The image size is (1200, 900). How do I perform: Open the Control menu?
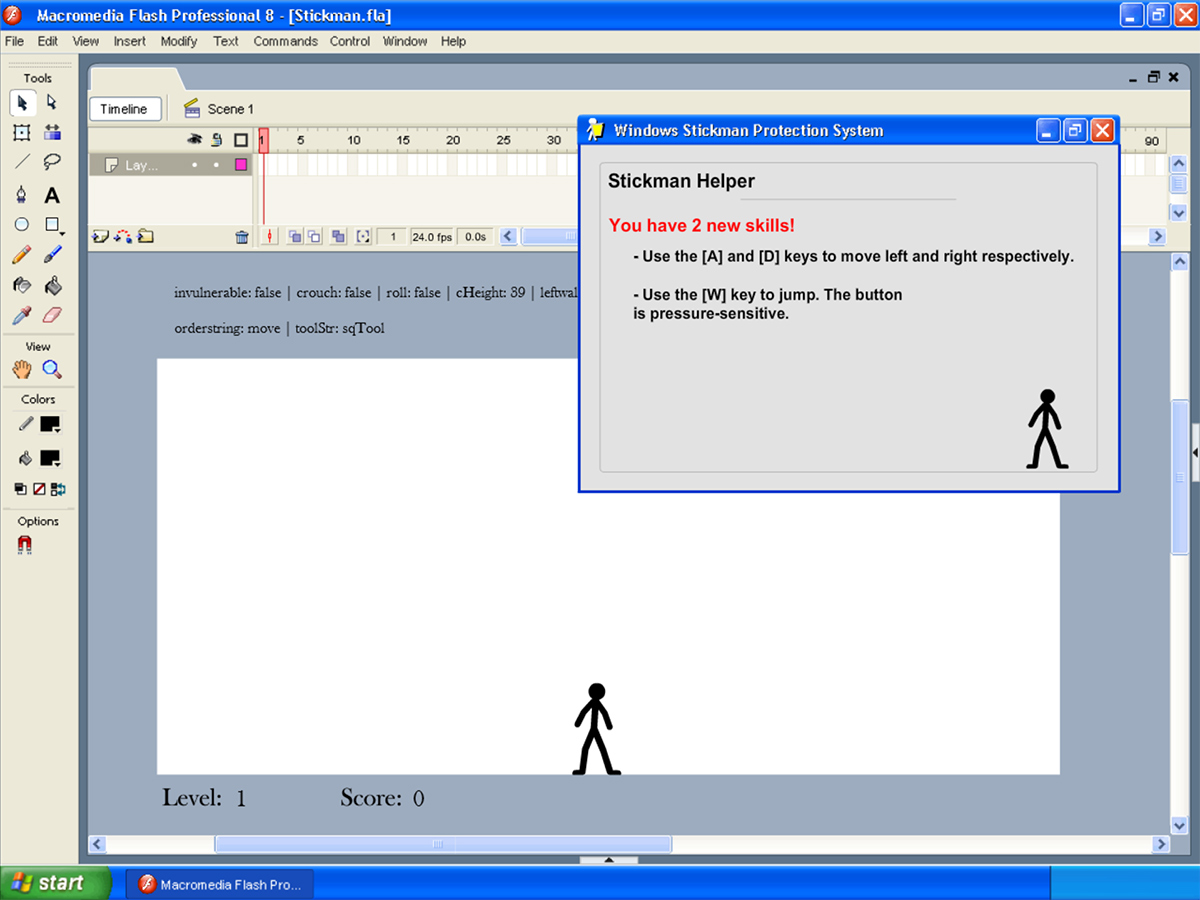[350, 41]
